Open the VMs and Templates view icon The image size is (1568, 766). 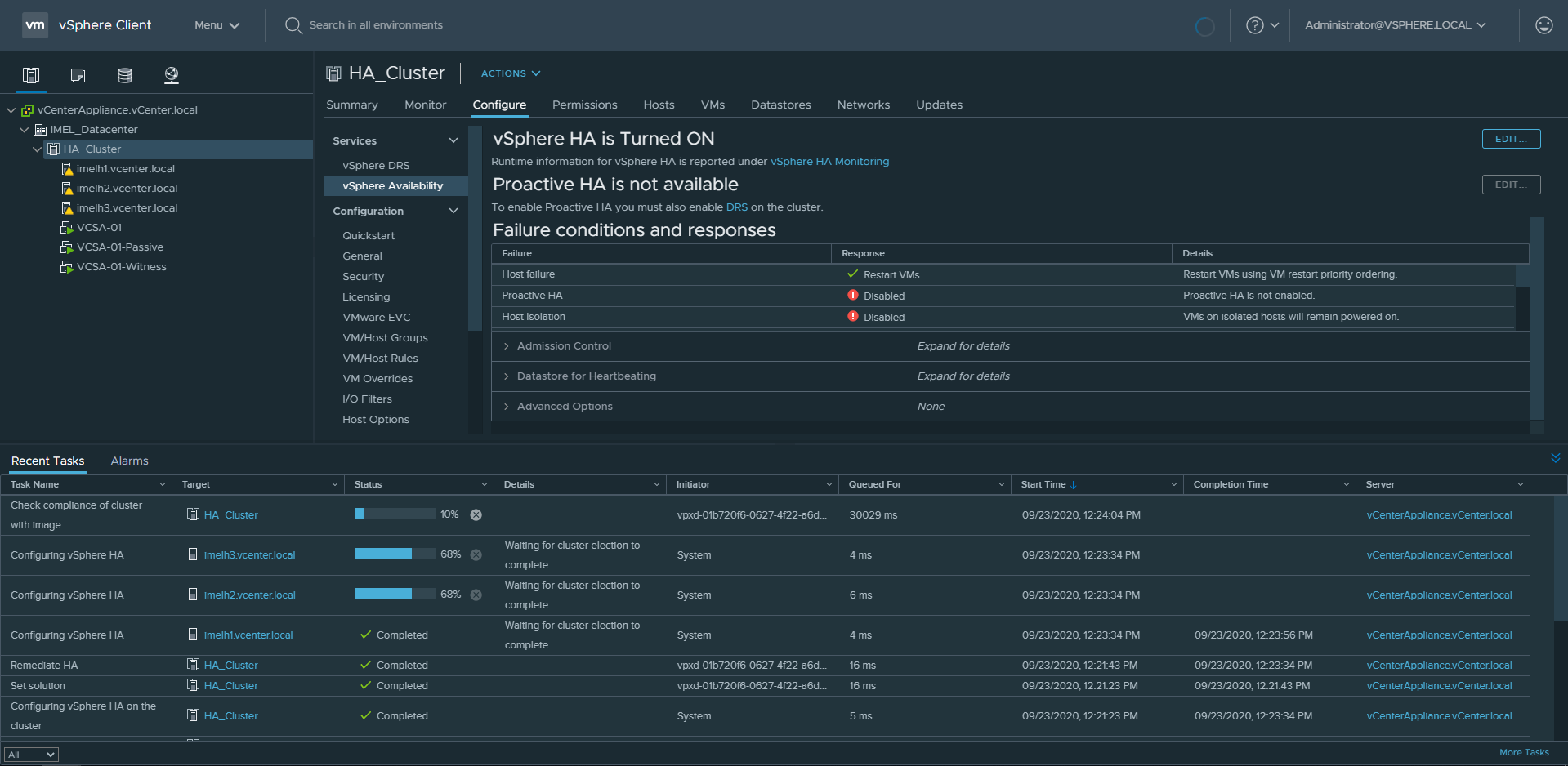(78, 75)
